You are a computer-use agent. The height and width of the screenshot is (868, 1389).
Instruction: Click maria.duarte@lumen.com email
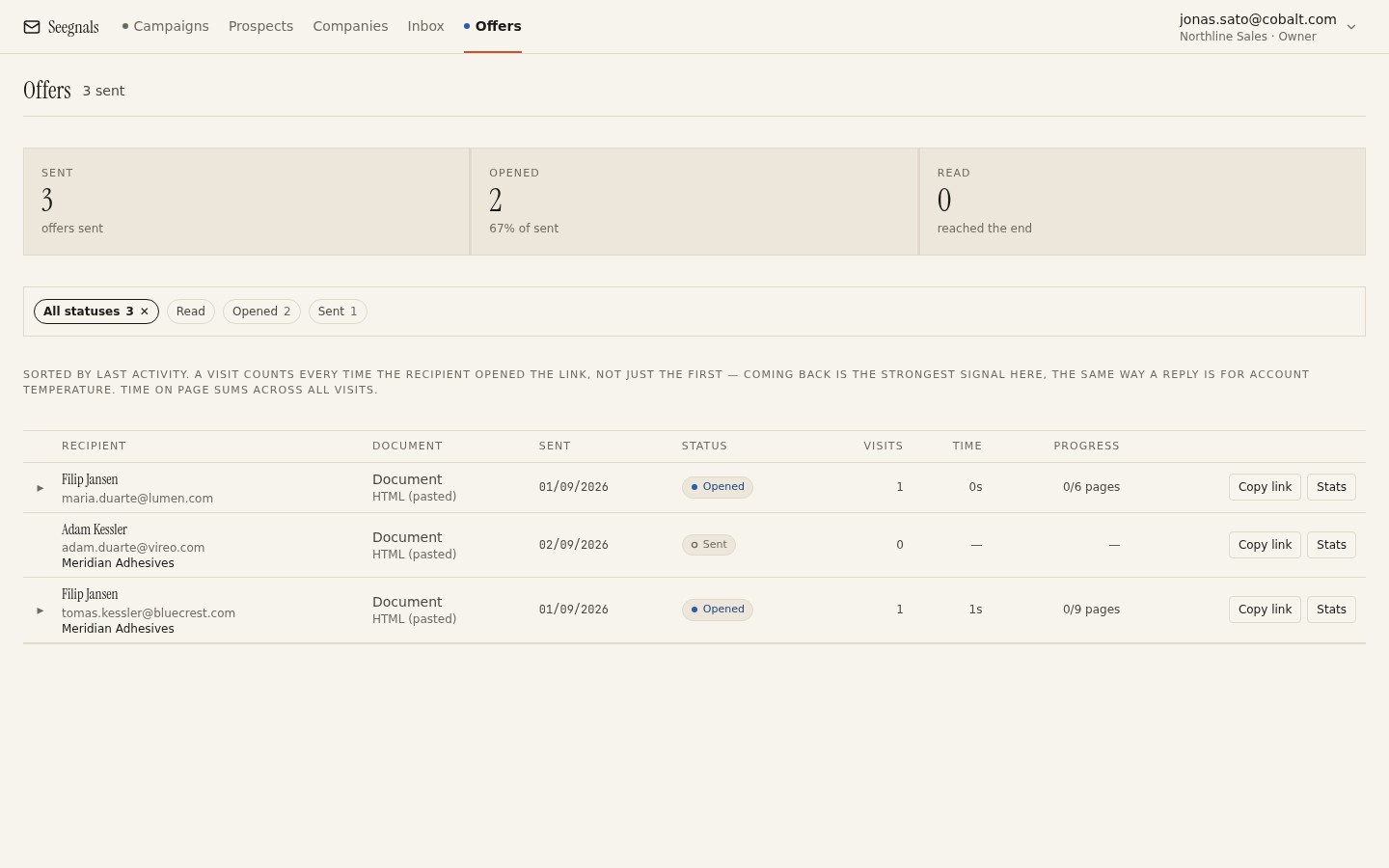137,499
